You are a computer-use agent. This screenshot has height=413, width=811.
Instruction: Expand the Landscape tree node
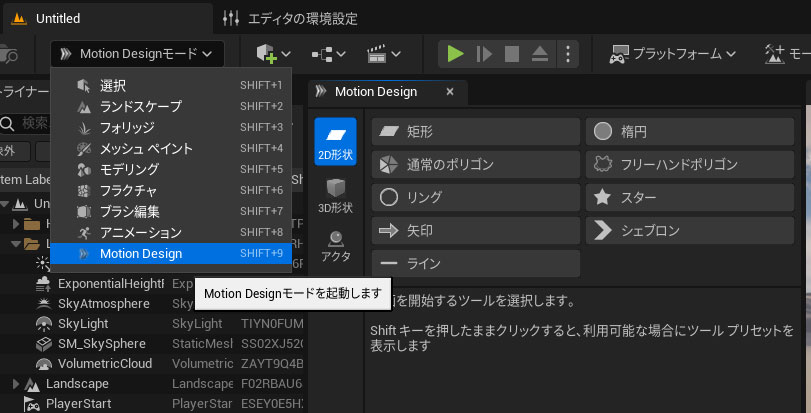tap(16, 384)
